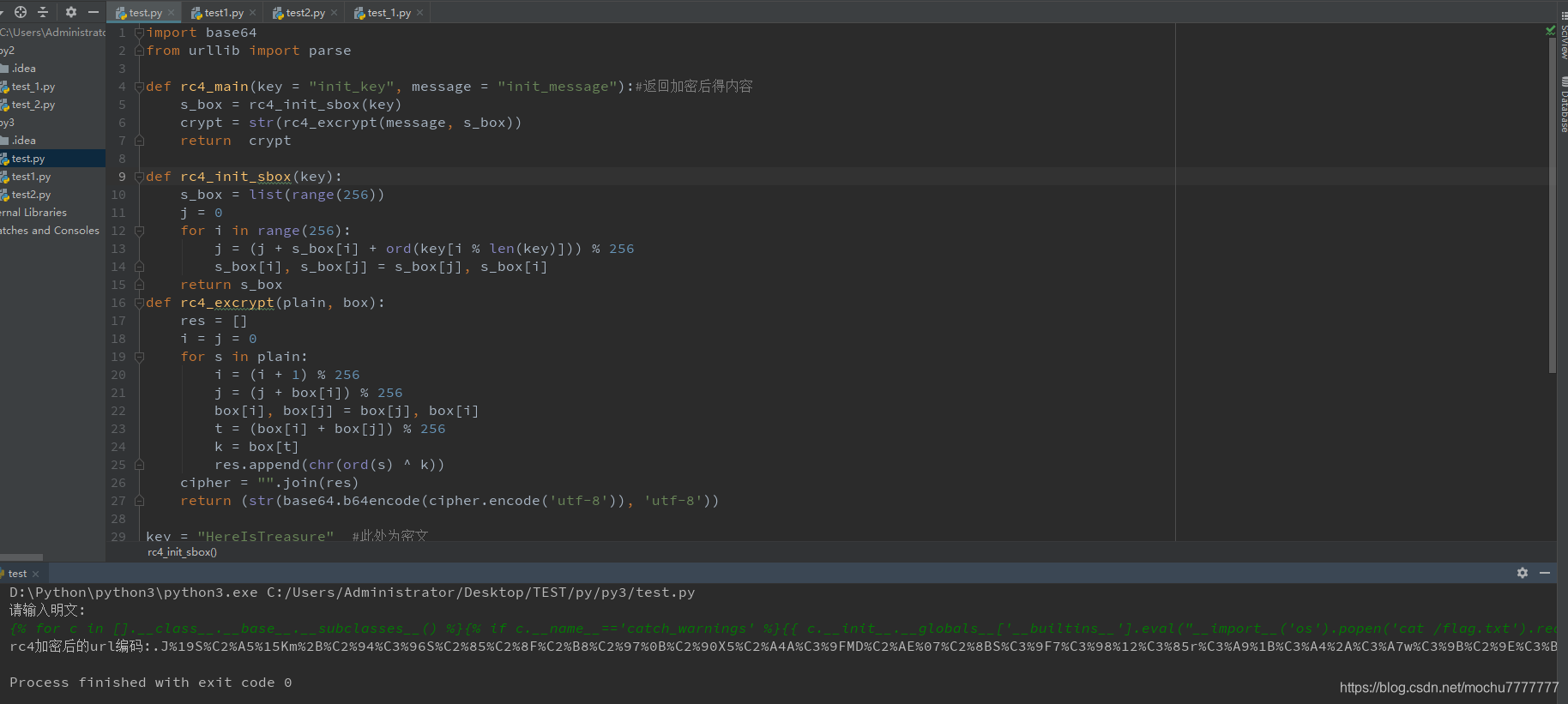
Task: Switch to the test2.py editor tab
Action: [305, 13]
